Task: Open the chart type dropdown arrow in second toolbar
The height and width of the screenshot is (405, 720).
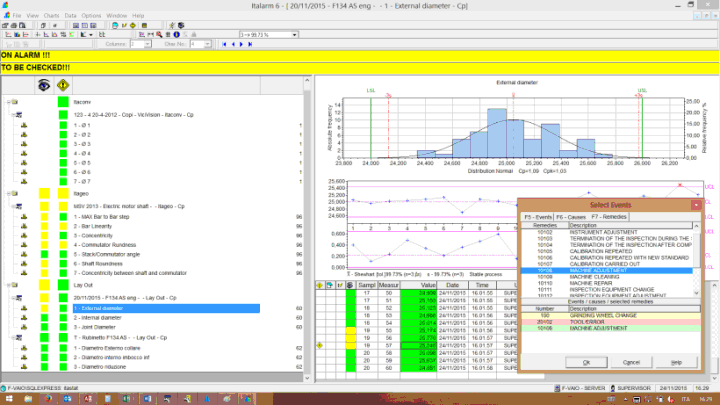Action: (x=91, y=34)
